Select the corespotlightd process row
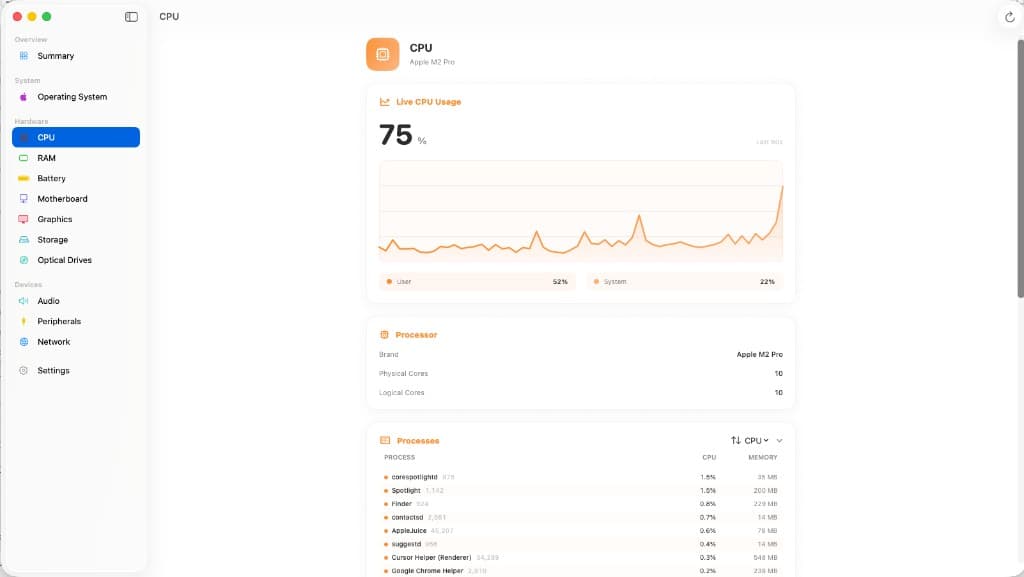1024x577 pixels. [x=581, y=477]
